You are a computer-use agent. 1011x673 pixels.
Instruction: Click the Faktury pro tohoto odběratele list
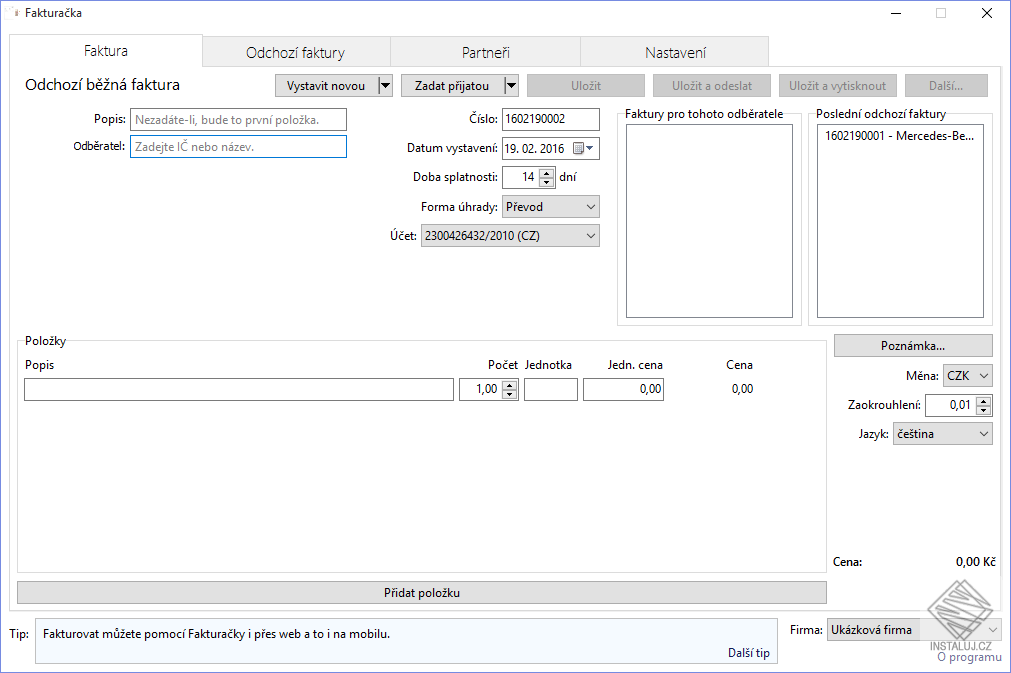click(x=709, y=220)
